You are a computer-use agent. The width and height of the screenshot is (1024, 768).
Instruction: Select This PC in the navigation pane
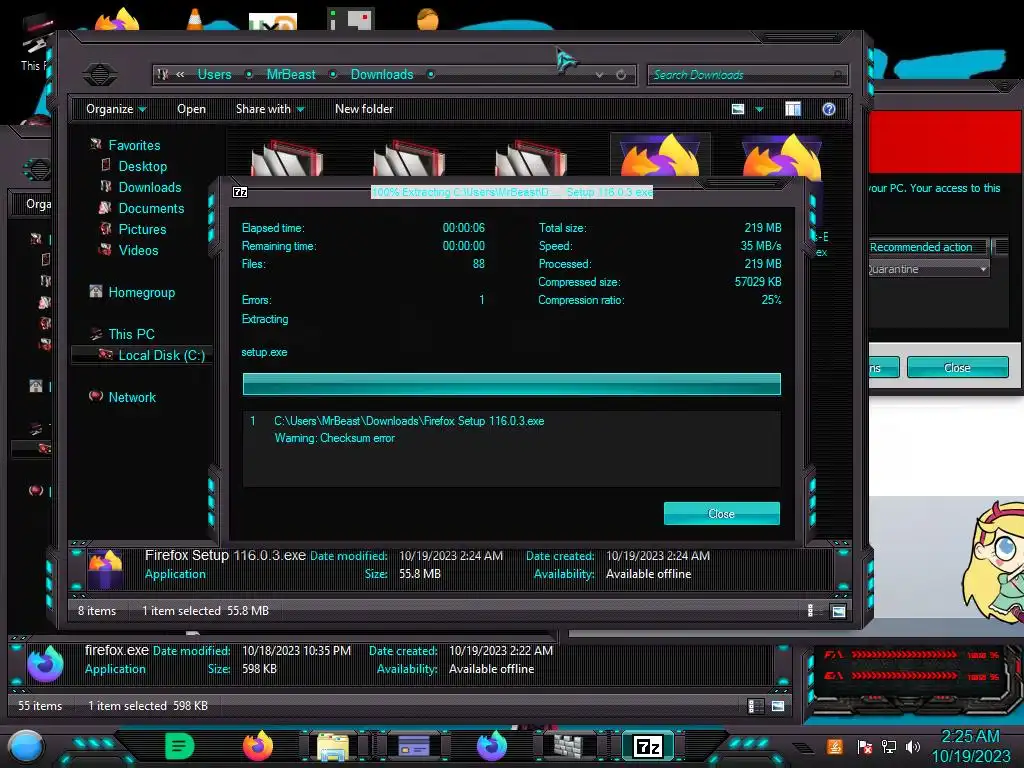point(131,334)
